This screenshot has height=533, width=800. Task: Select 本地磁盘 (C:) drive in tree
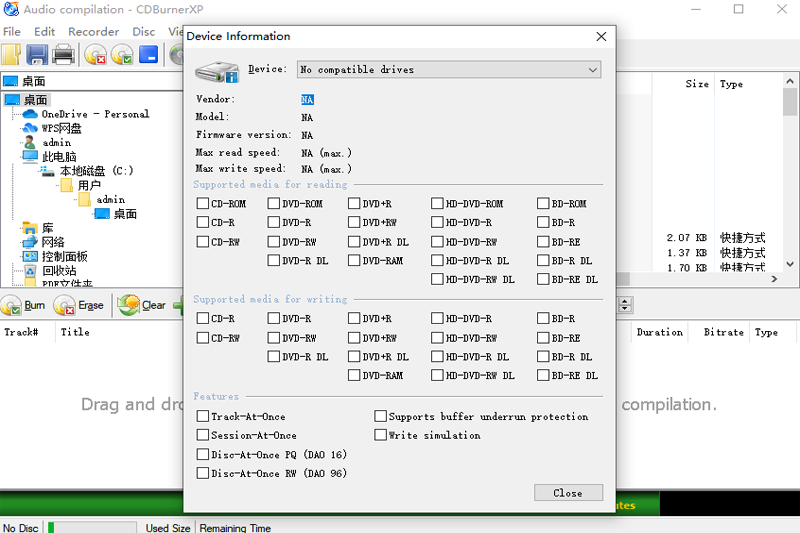(x=96, y=171)
